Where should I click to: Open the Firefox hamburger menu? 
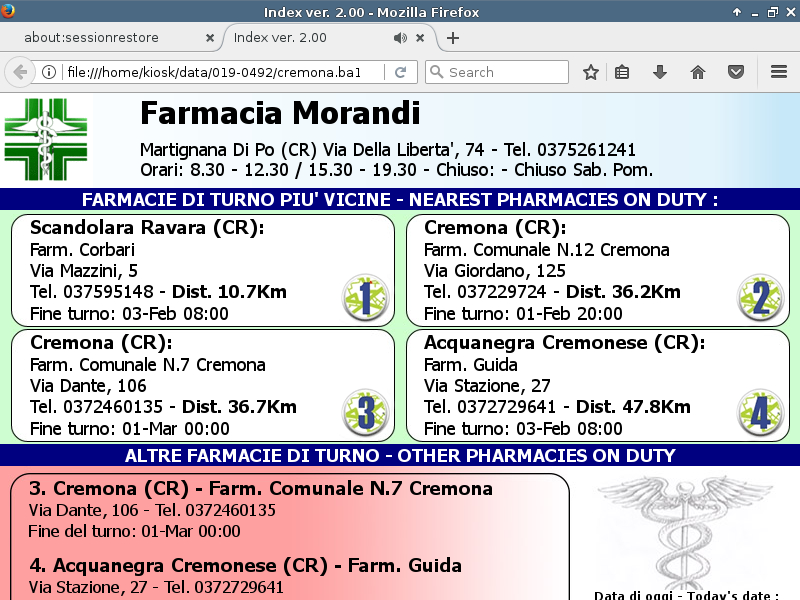point(779,72)
